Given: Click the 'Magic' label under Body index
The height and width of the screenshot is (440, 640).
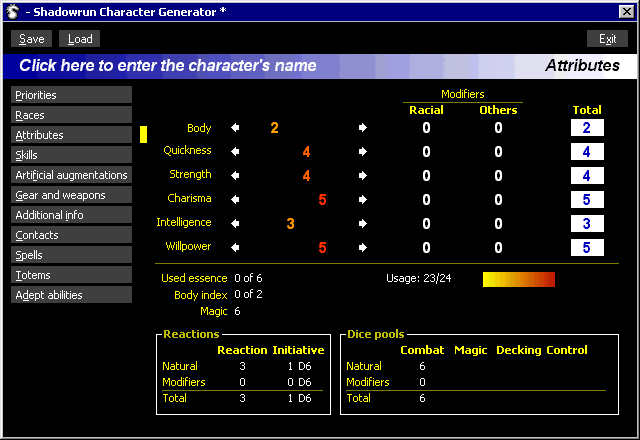Looking at the screenshot, I should point(213,311).
